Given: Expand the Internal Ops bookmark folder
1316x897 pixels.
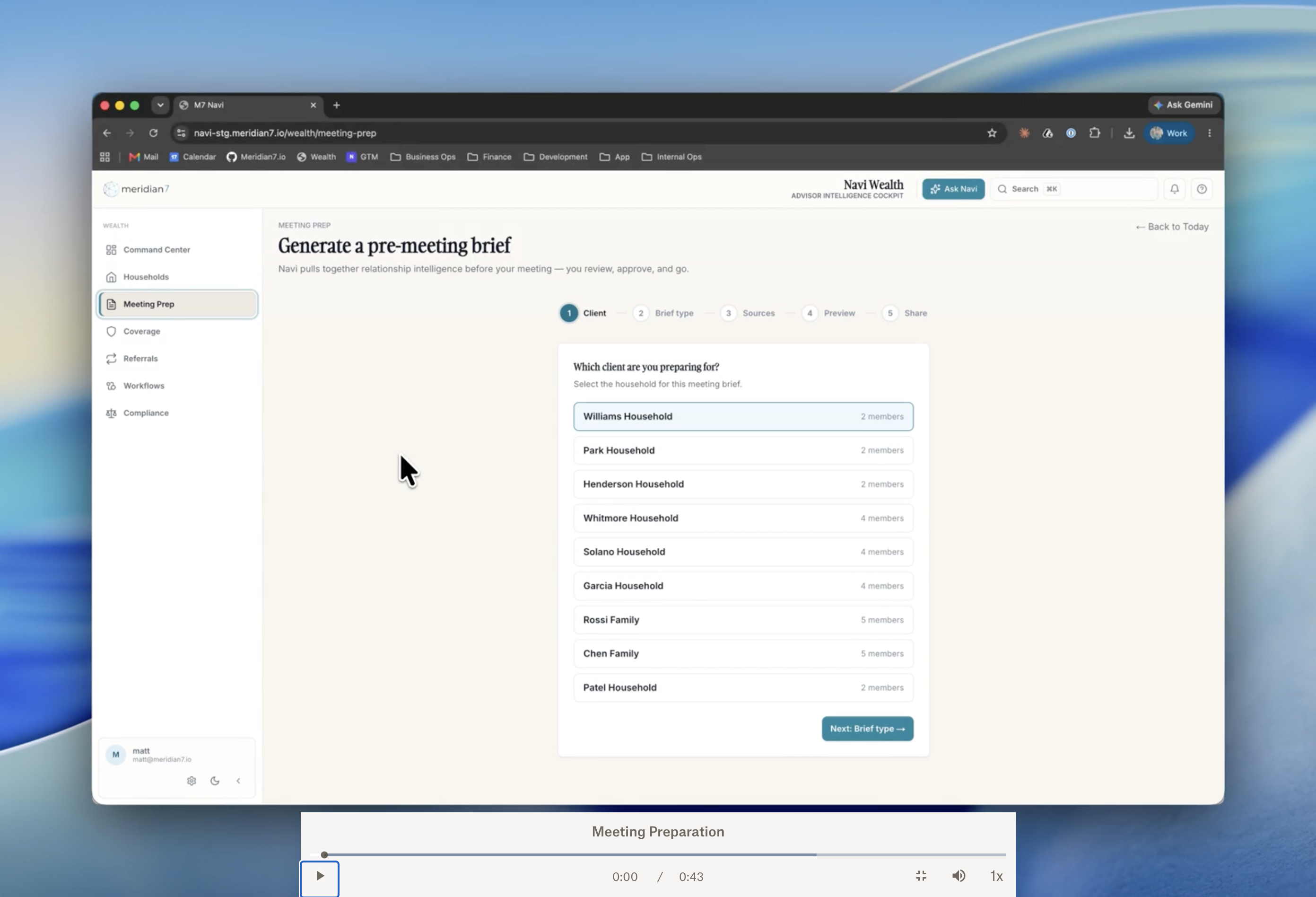Looking at the screenshot, I should 671,157.
